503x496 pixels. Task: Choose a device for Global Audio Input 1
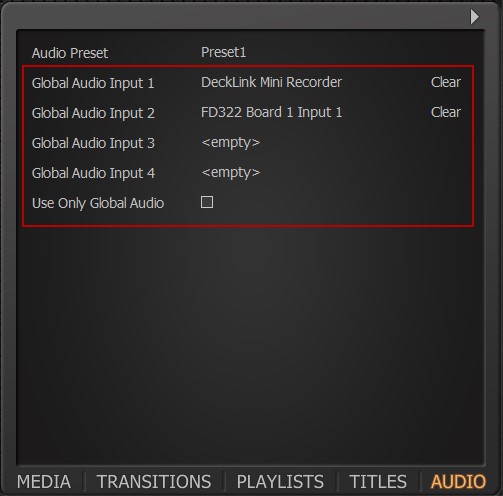click(x=272, y=82)
